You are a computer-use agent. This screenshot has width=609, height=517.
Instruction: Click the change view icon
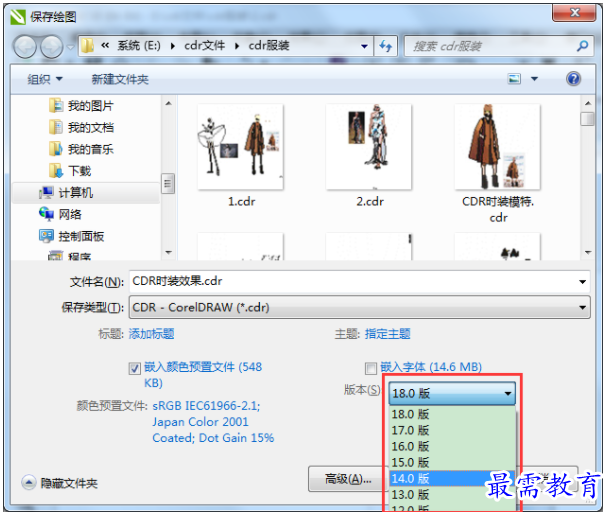click(514, 79)
